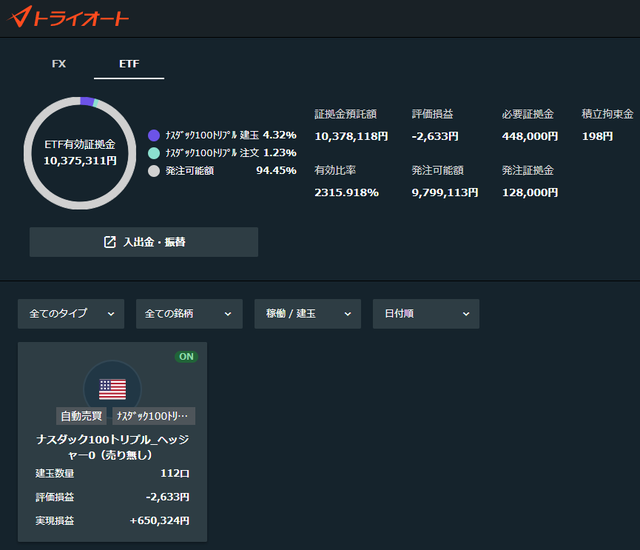Viewport: 640px width, 550px height.
Task: Click the 112口 建玉数量 value on card
Action: (175, 473)
